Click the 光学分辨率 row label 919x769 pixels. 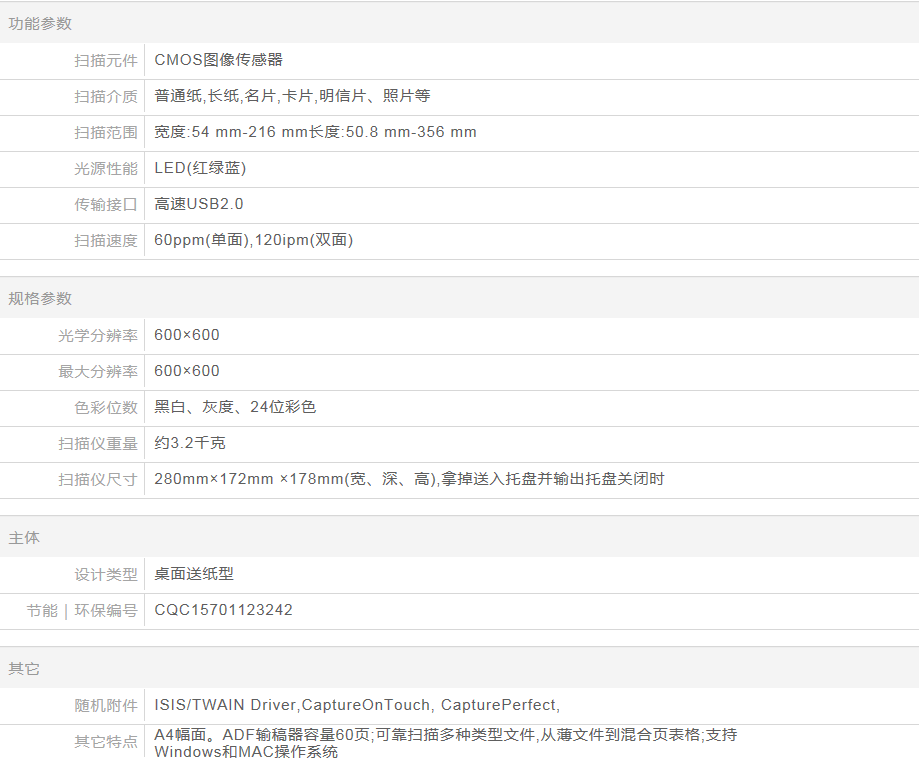coord(97,335)
